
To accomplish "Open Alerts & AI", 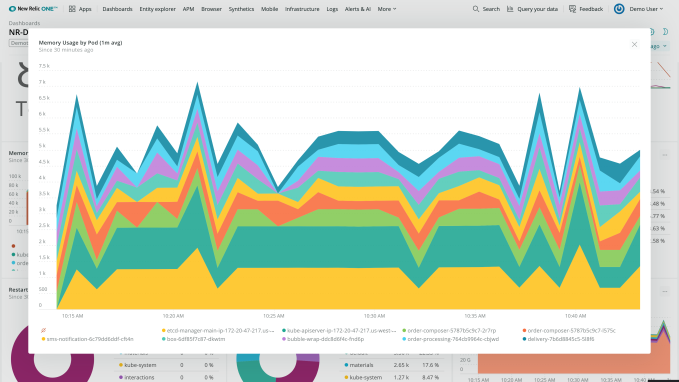I will coord(358,9).
